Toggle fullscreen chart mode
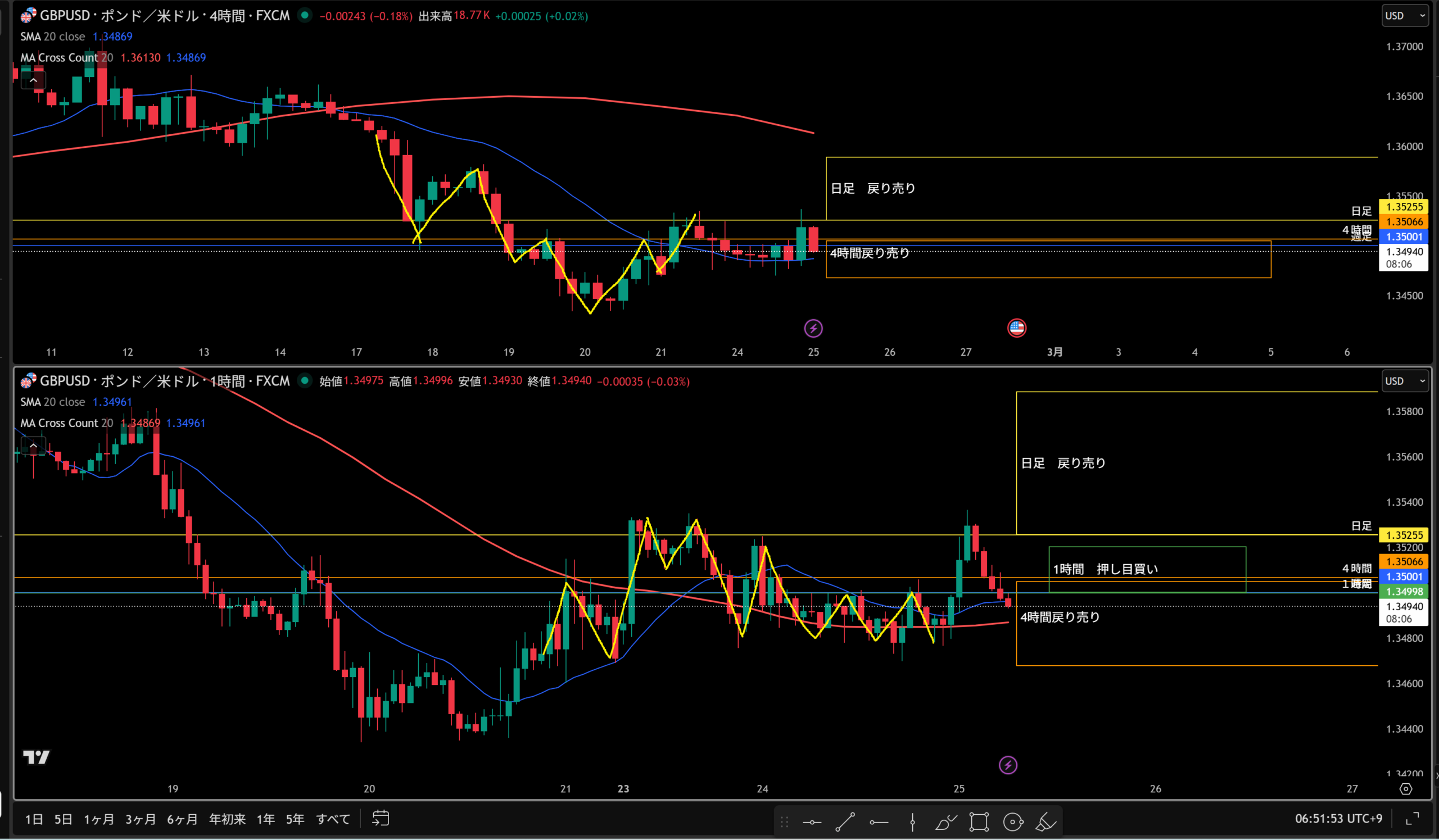The width and height of the screenshot is (1439, 840). 1413,819
